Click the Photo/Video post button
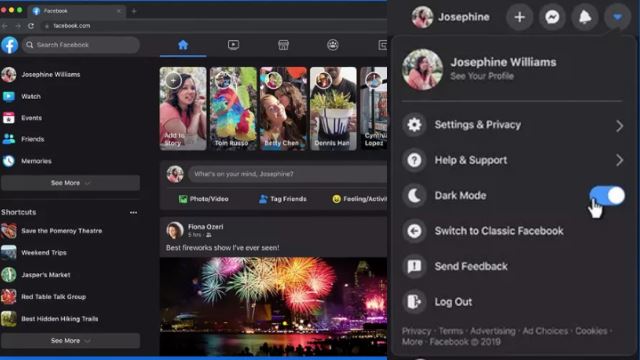The width and height of the screenshot is (640, 360). pos(204,199)
